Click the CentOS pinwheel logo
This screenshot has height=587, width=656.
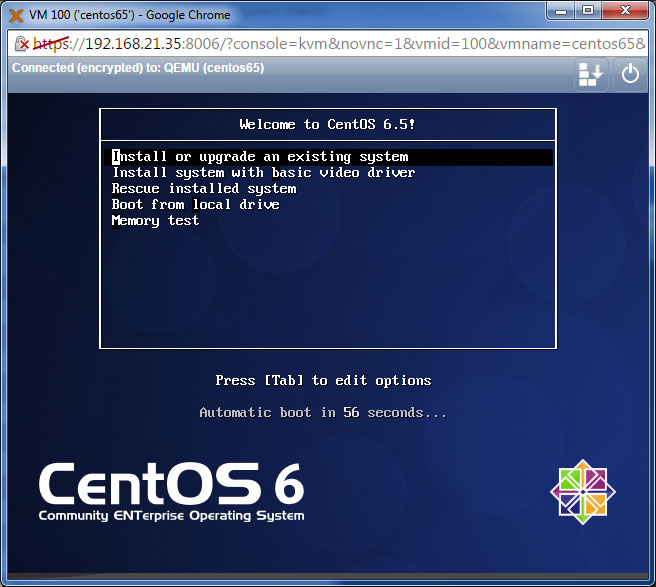[x=583, y=492]
